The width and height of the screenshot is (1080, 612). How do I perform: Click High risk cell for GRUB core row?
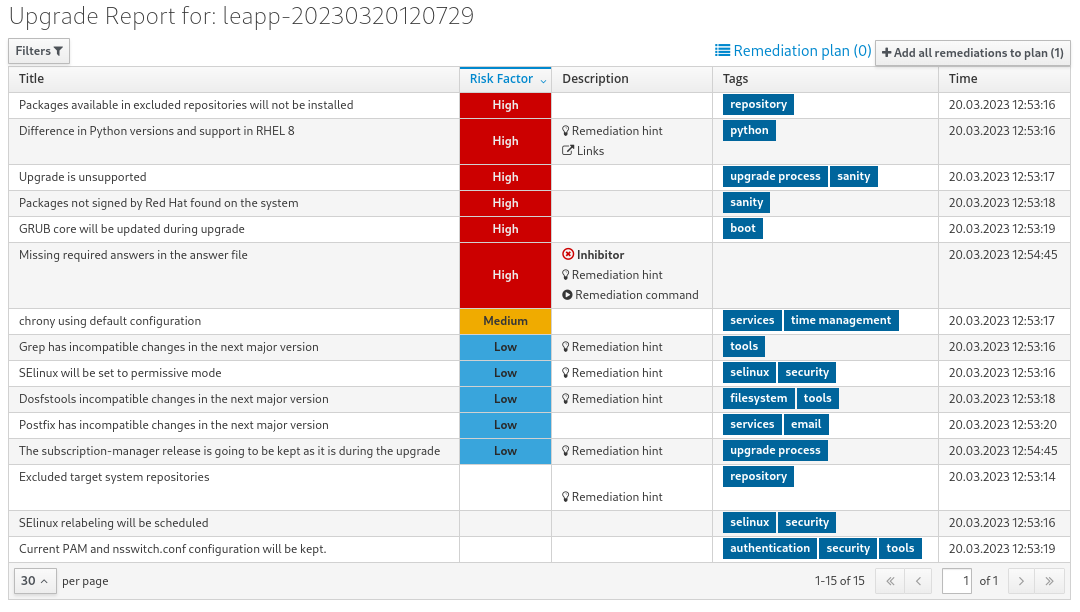[x=506, y=229]
